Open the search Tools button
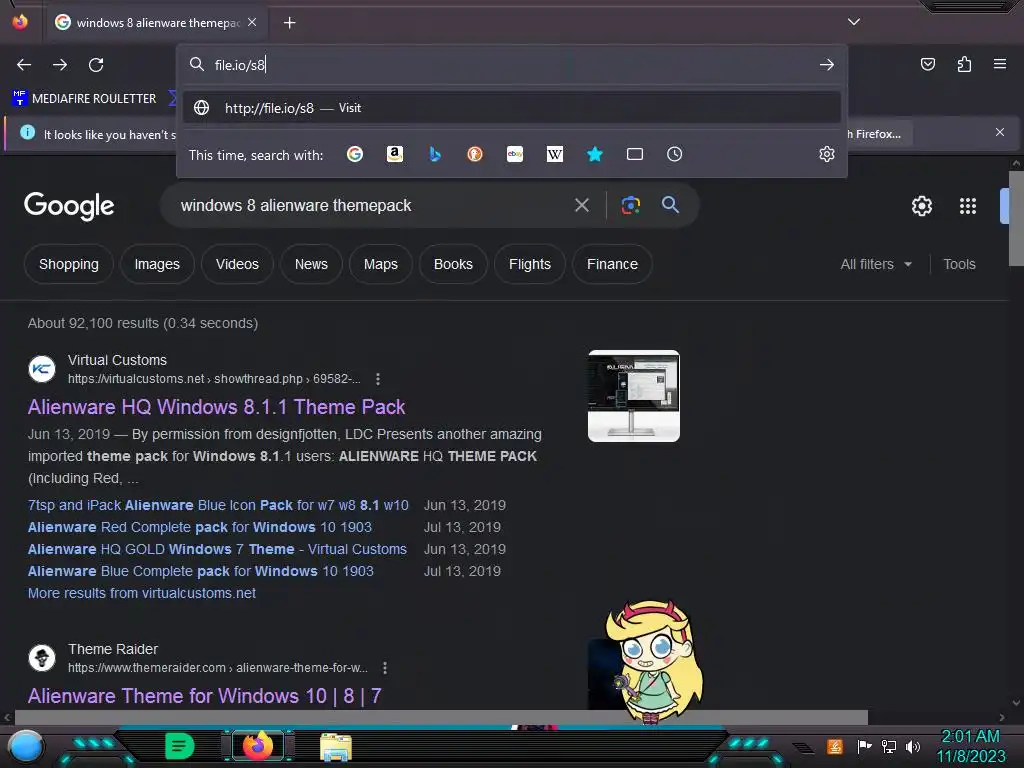Screen dimensions: 1024x768 point(959,264)
